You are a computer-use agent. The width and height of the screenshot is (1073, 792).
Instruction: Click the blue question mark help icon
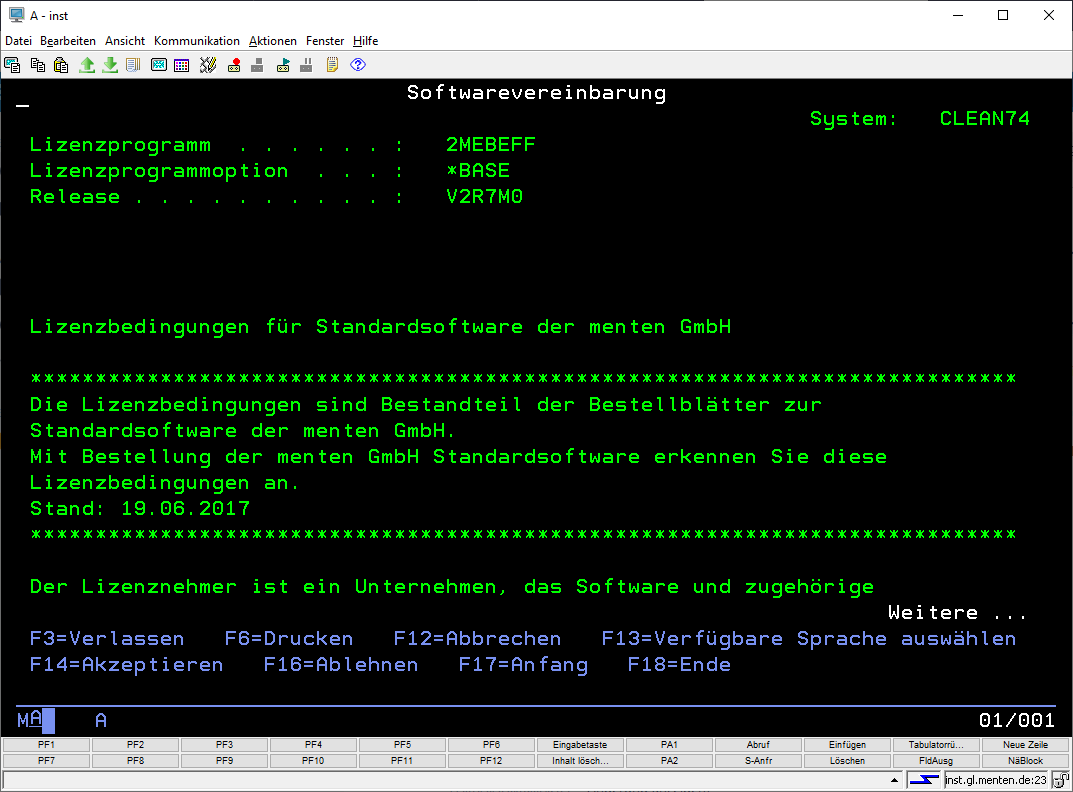click(x=358, y=65)
